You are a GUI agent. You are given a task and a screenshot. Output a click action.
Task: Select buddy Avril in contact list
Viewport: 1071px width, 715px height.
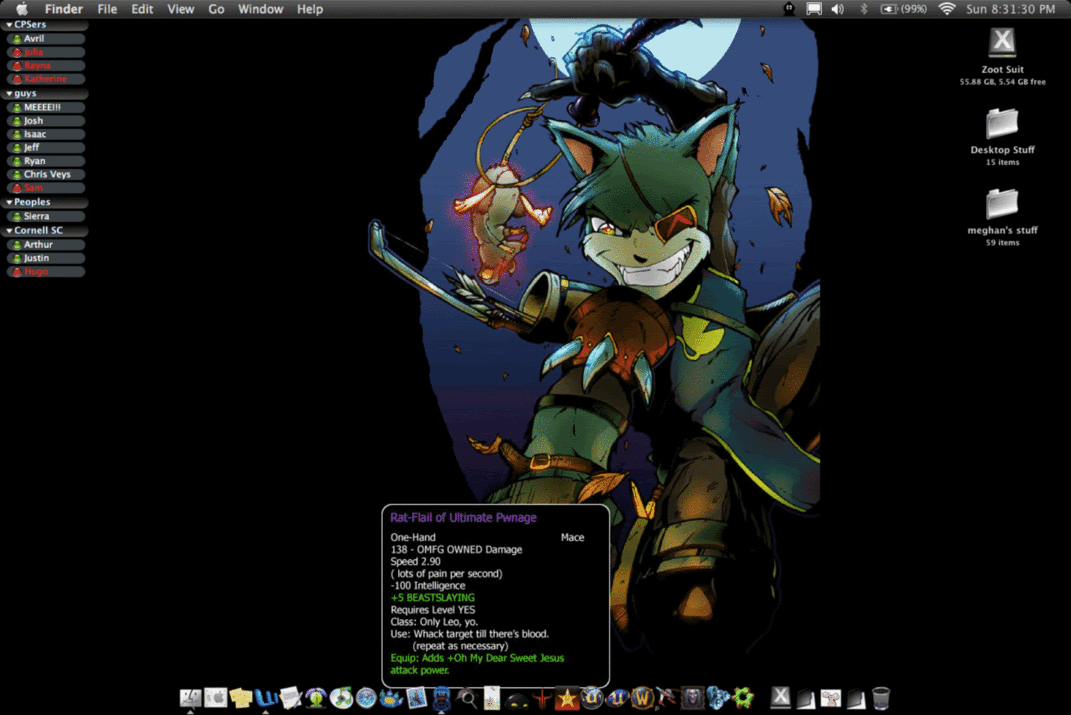click(46, 39)
